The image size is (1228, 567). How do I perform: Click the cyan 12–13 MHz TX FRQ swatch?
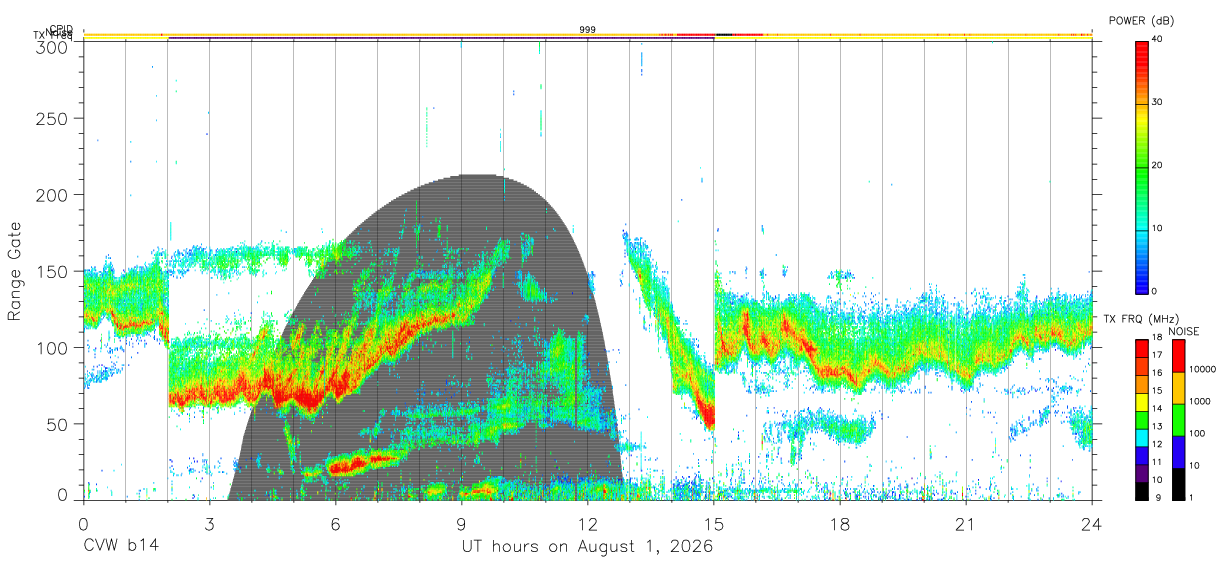coord(1141,437)
